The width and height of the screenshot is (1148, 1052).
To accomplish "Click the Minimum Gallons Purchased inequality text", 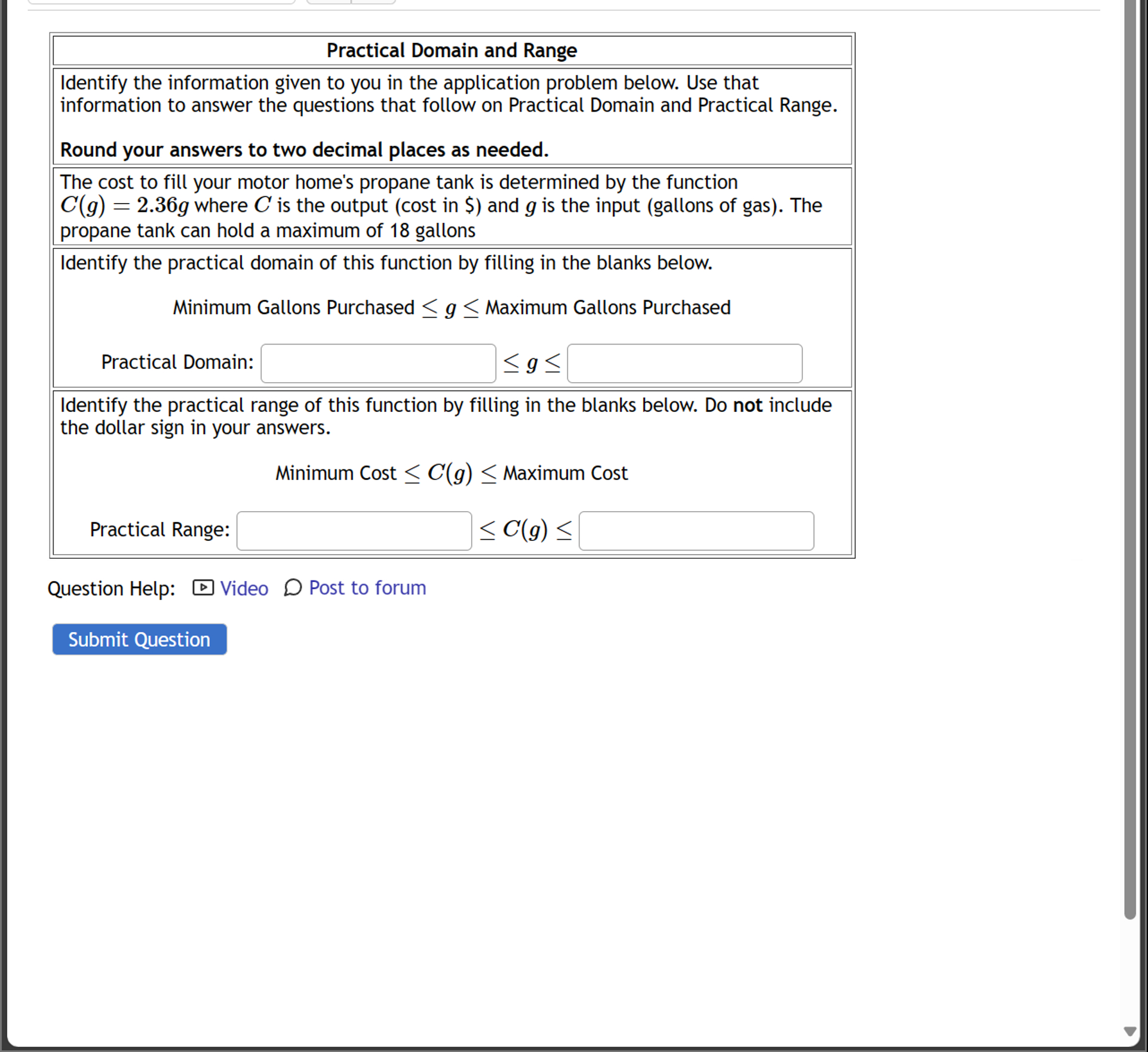I will [x=452, y=308].
